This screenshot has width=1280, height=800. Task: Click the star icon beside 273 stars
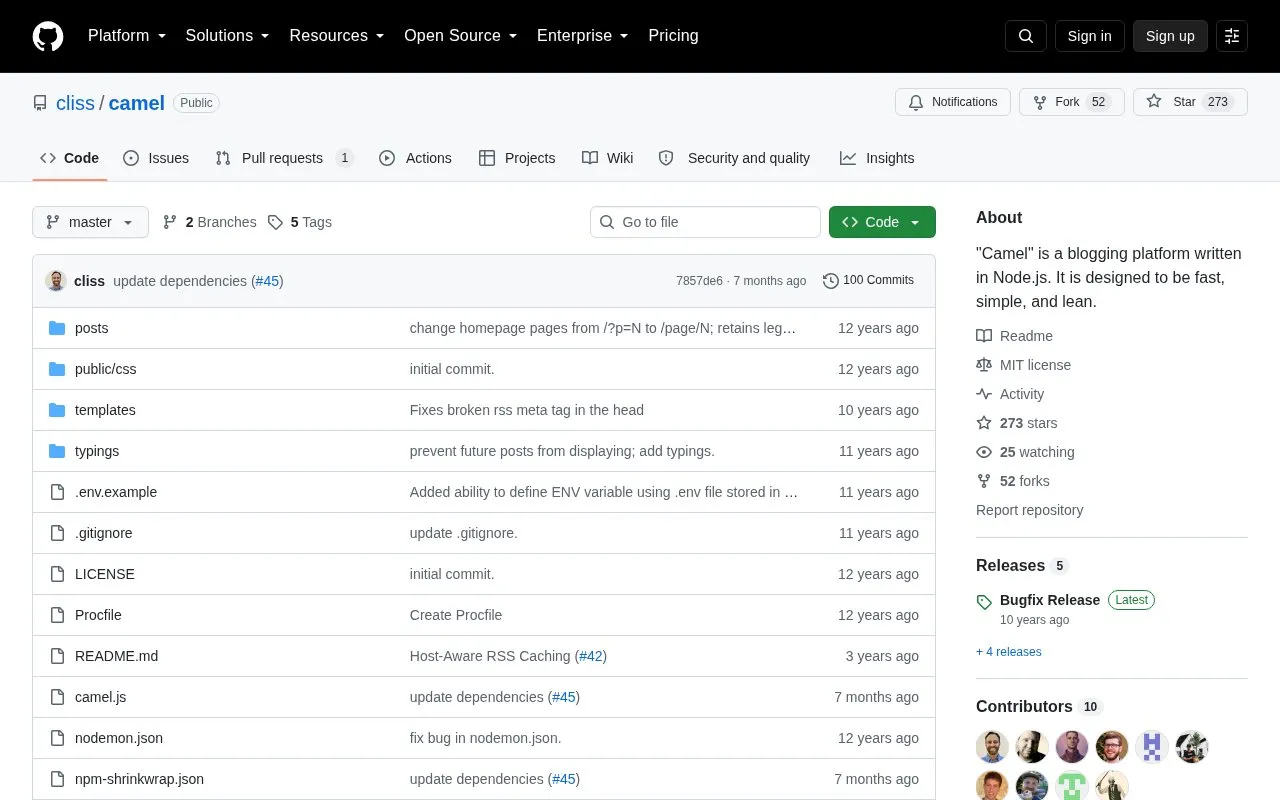[x=984, y=423]
